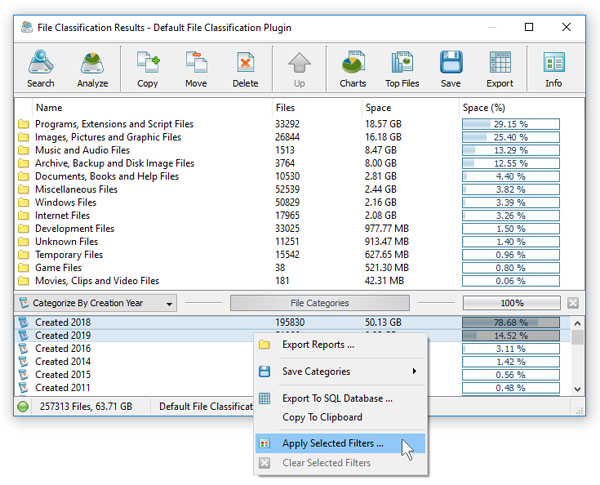Viewport: 600px width, 485px height.
Task: Click folder icon of Music and Audio Files
Action: click(23, 150)
